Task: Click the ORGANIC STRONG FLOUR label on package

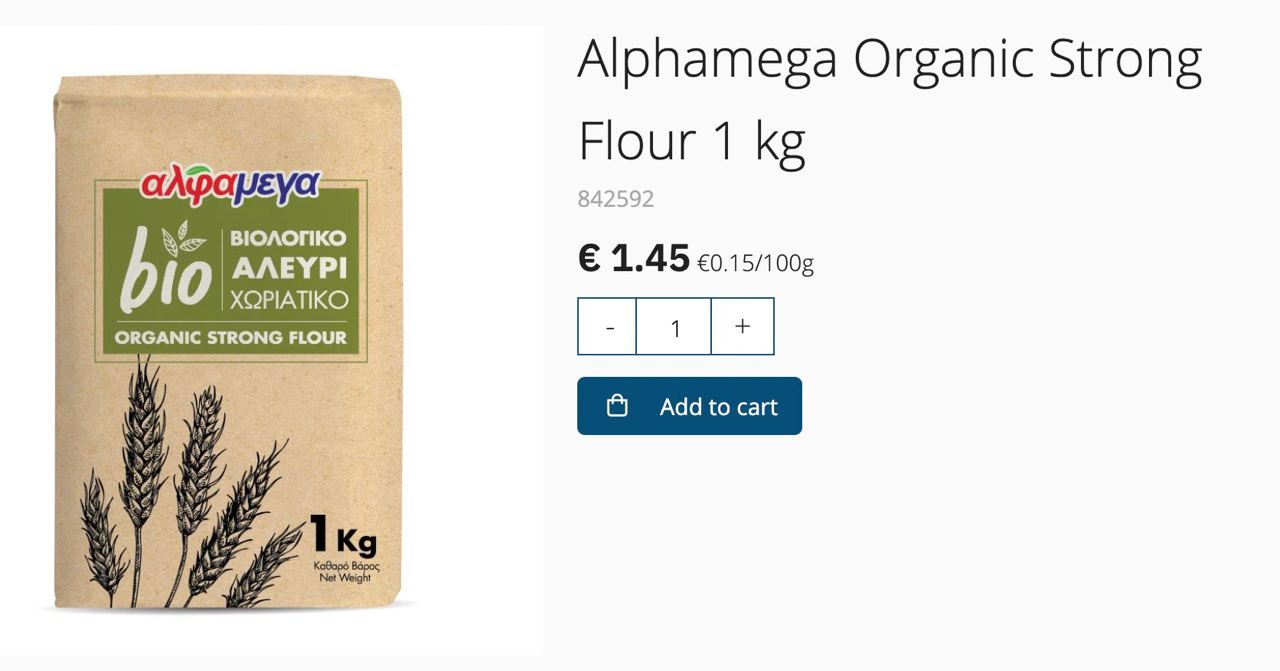Action: pos(231,338)
